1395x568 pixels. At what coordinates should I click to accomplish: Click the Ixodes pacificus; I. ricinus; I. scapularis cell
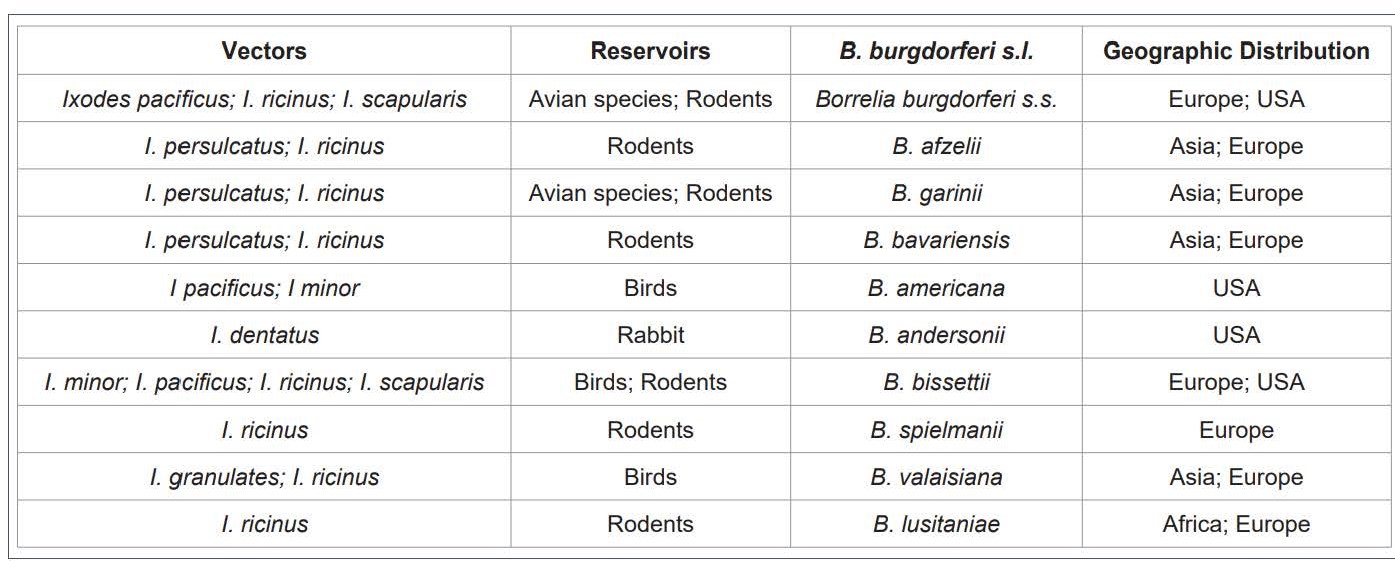coord(264,99)
